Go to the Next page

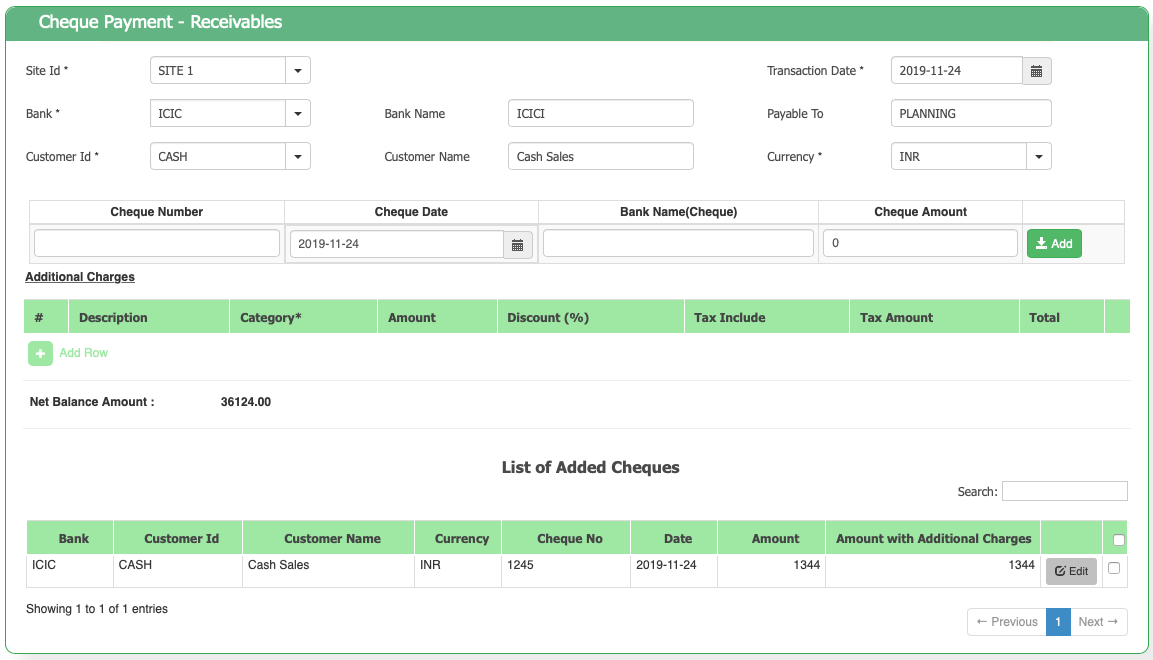(1098, 622)
